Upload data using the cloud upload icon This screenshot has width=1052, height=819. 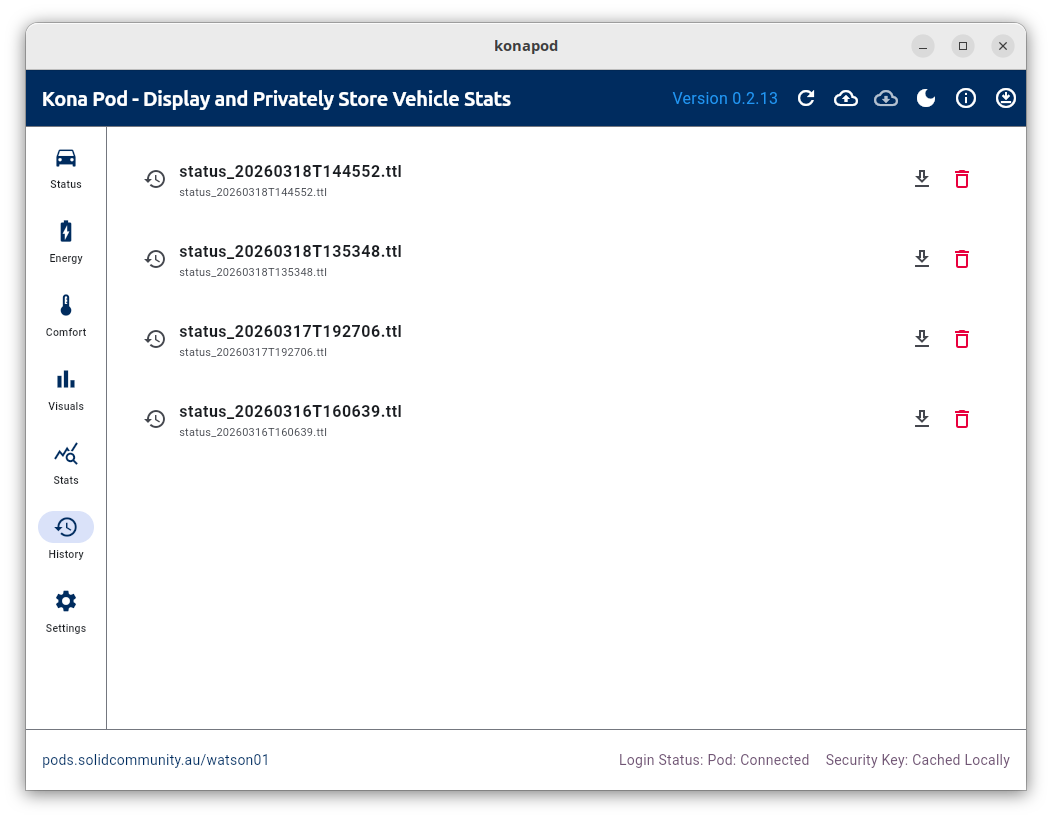[x=846, y=98]
